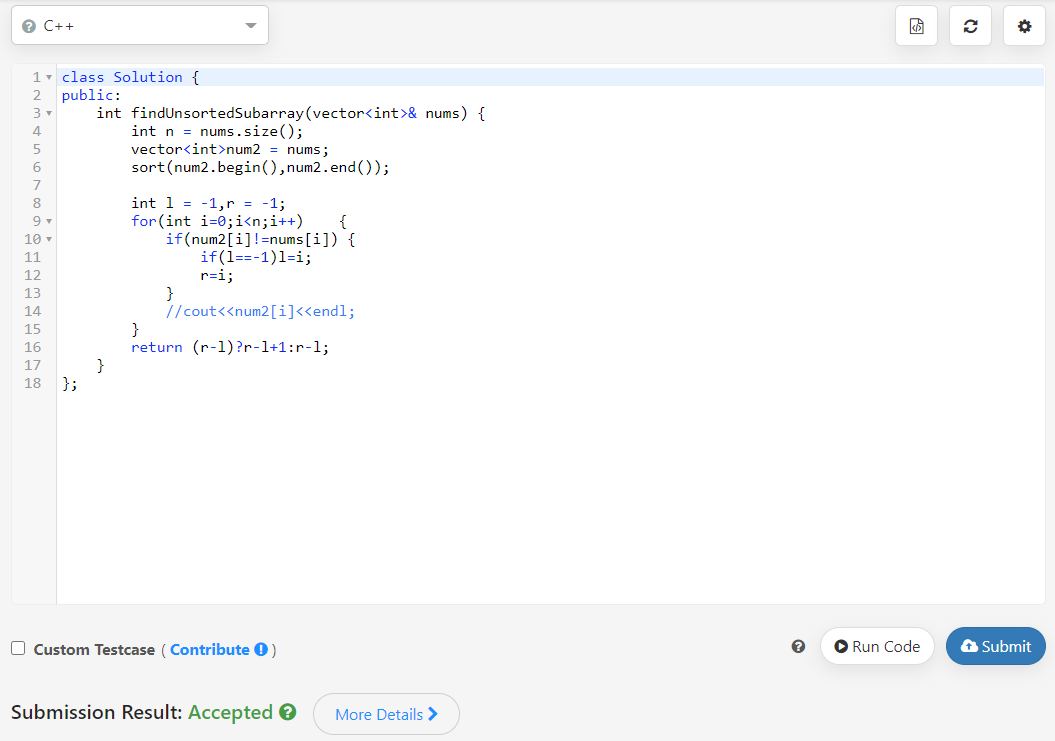Collapse the findUnsortedSubarray fold arrow on line 3
1055x741 pixels.
click(49, 113)
